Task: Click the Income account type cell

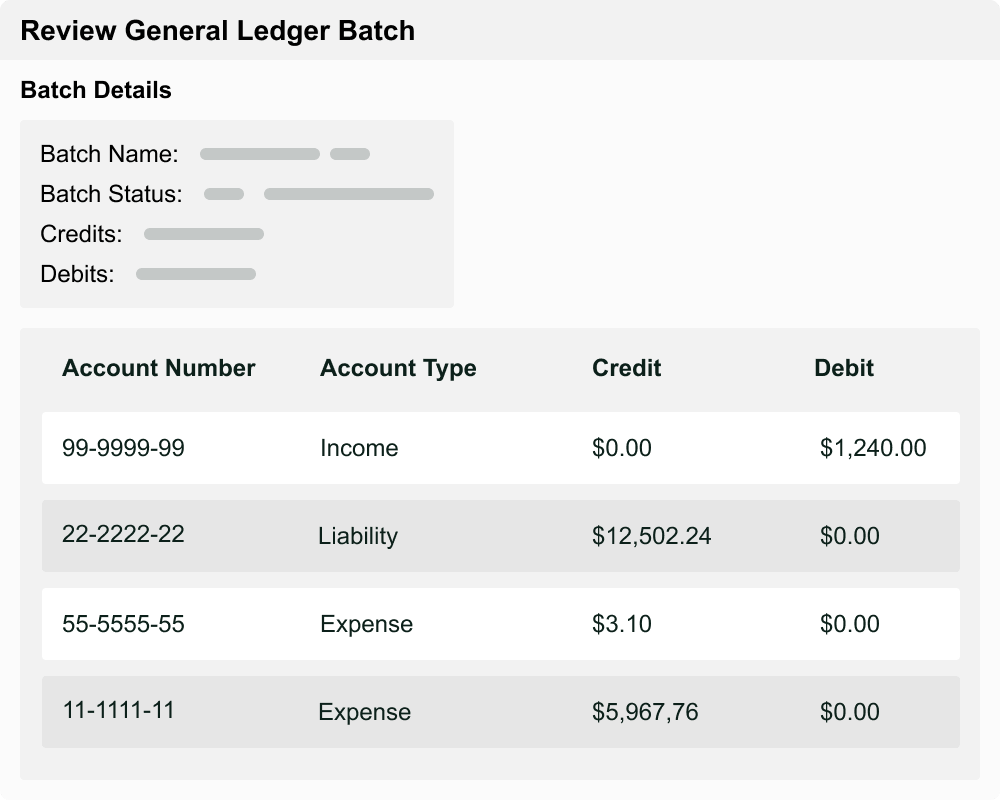Action: point(358,448)
